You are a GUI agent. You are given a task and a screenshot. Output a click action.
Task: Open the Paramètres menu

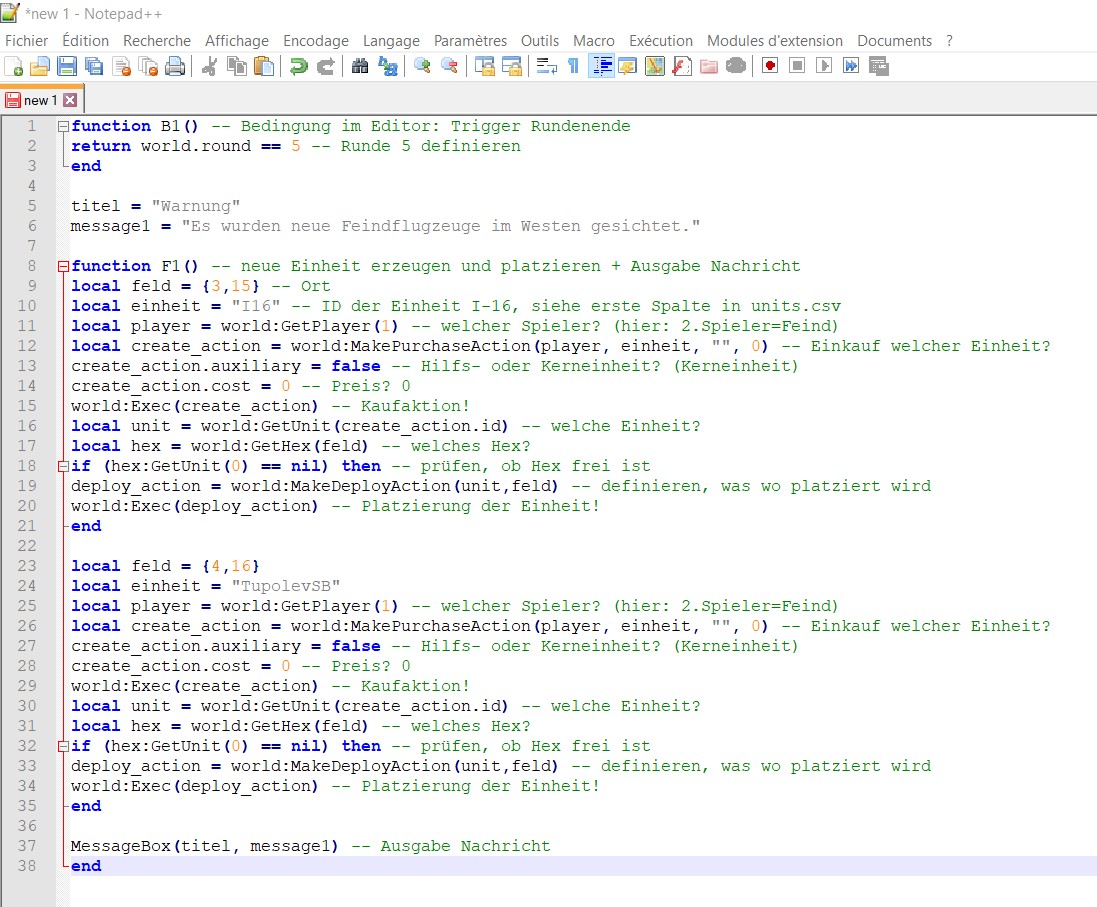[470, 41]
